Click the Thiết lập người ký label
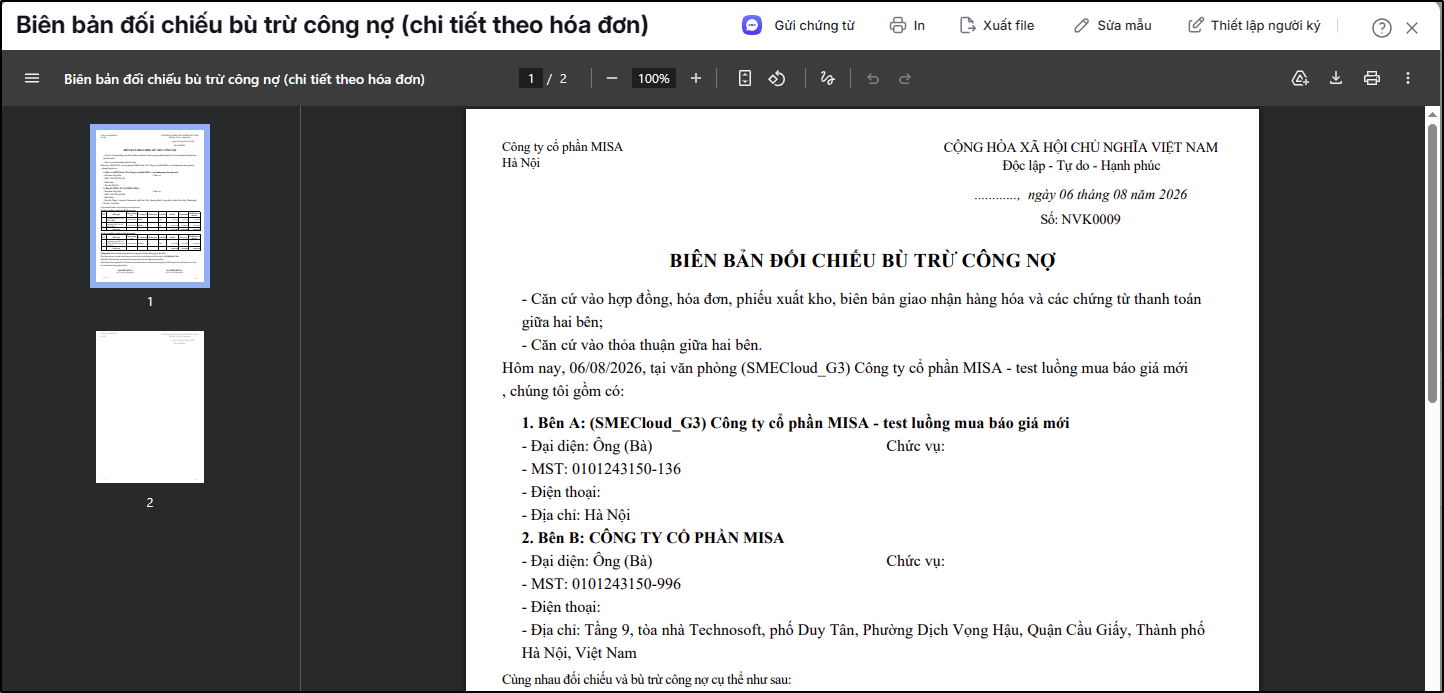1444x693 pixels. [1266, 26]
